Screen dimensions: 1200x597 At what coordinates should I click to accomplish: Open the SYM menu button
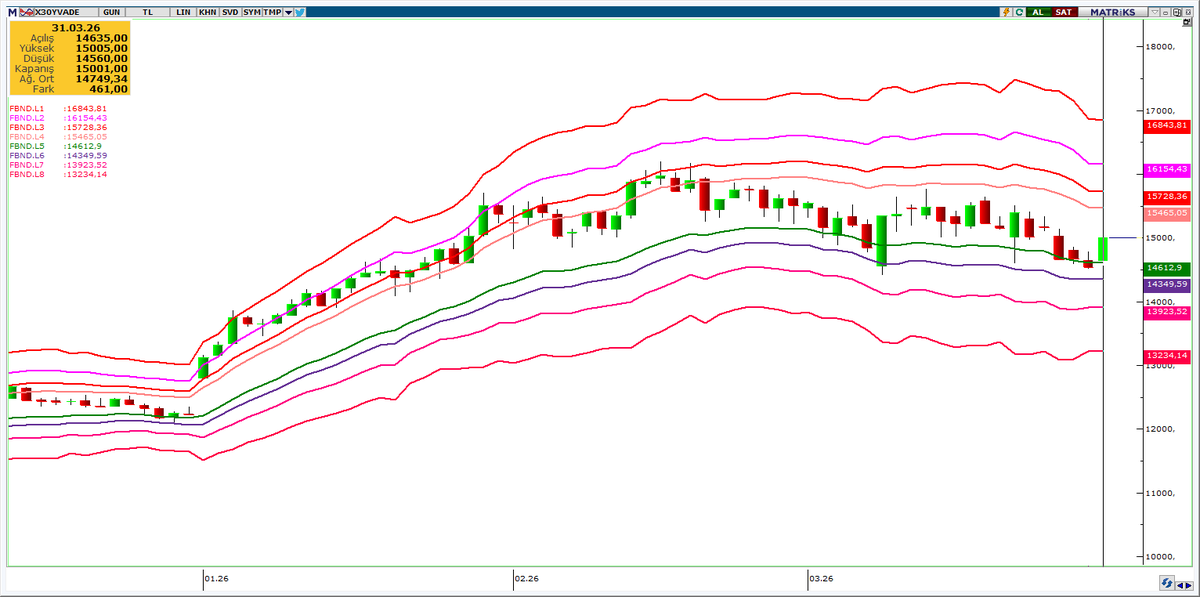[252, 12]
